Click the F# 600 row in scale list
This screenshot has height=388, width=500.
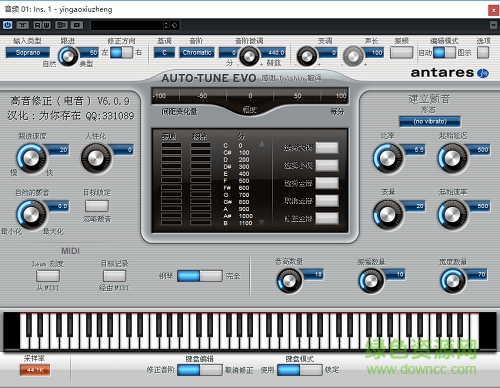[x=237, y=188]
